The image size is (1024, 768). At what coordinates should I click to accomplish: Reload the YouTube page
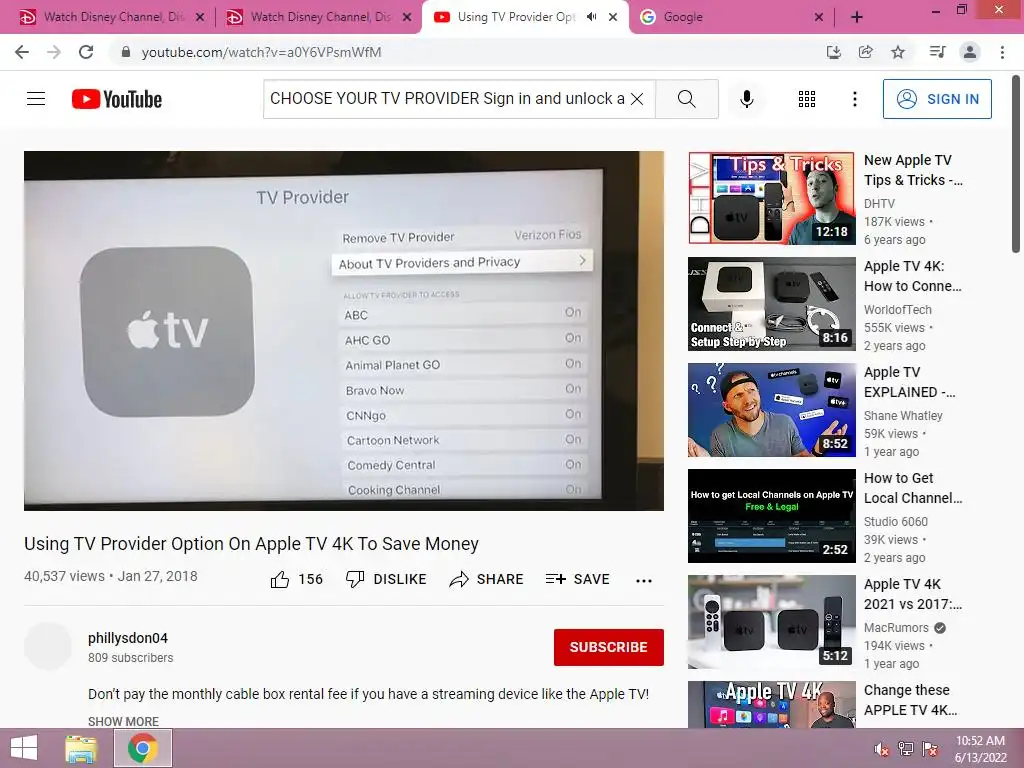pyautogui.click(x=86, y=52)
